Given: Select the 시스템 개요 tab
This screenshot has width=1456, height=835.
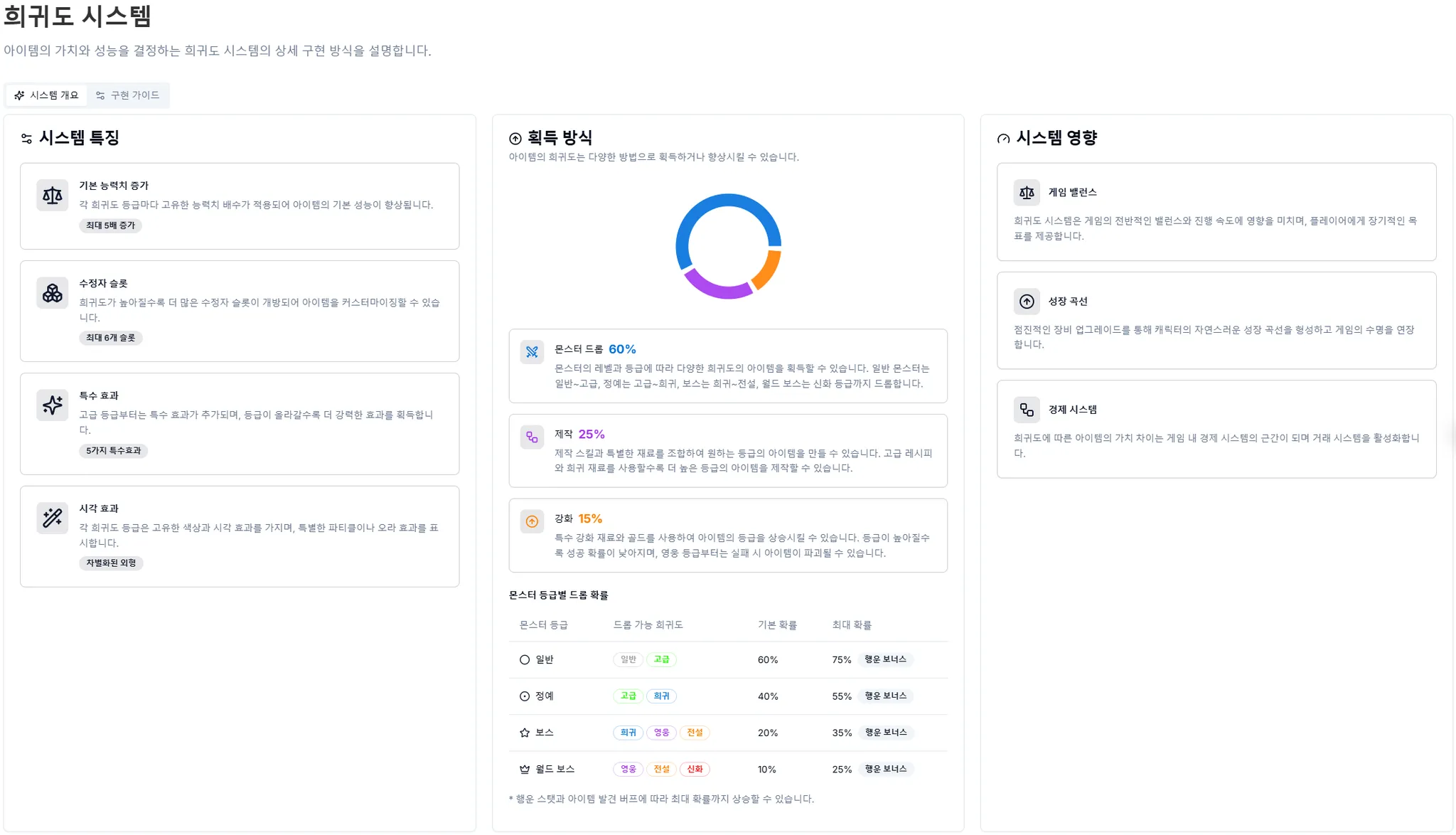Looking at the screenshot, I should click(x=46, y=95).
